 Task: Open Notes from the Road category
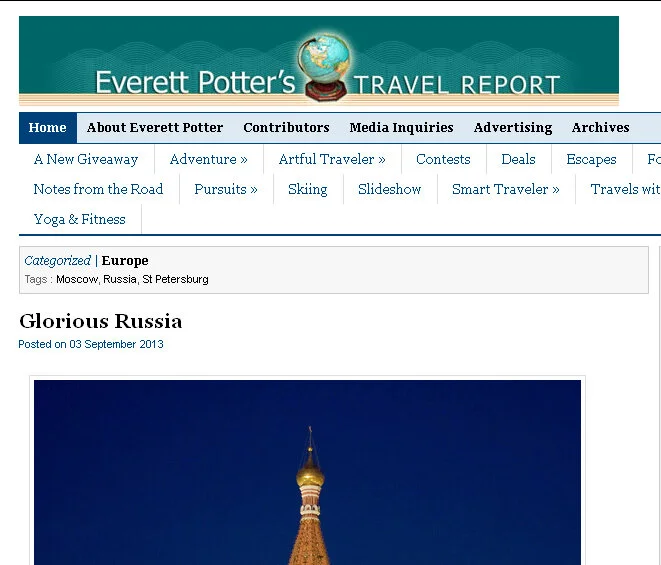pos(98,189)
